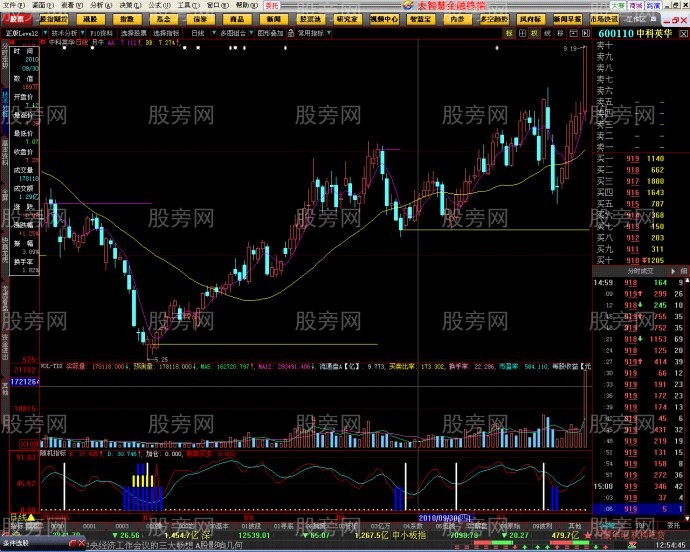Click the red 委托 button in the menu bar
The width and height of the screenshot is (690, 552).
(x=272, y=6)
